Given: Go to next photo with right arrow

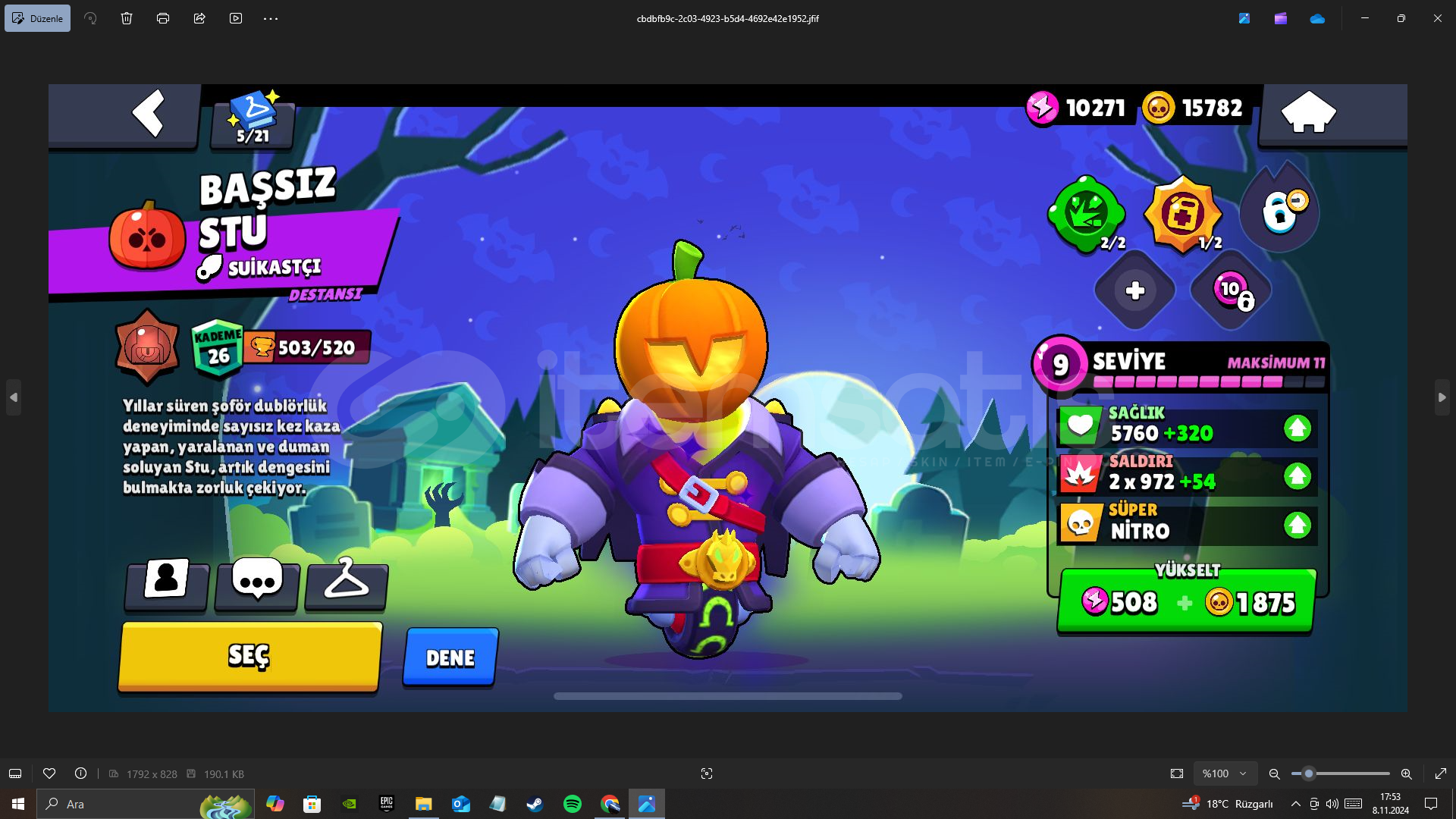Looking at the screenshot, I should [x=1442, y=397].
